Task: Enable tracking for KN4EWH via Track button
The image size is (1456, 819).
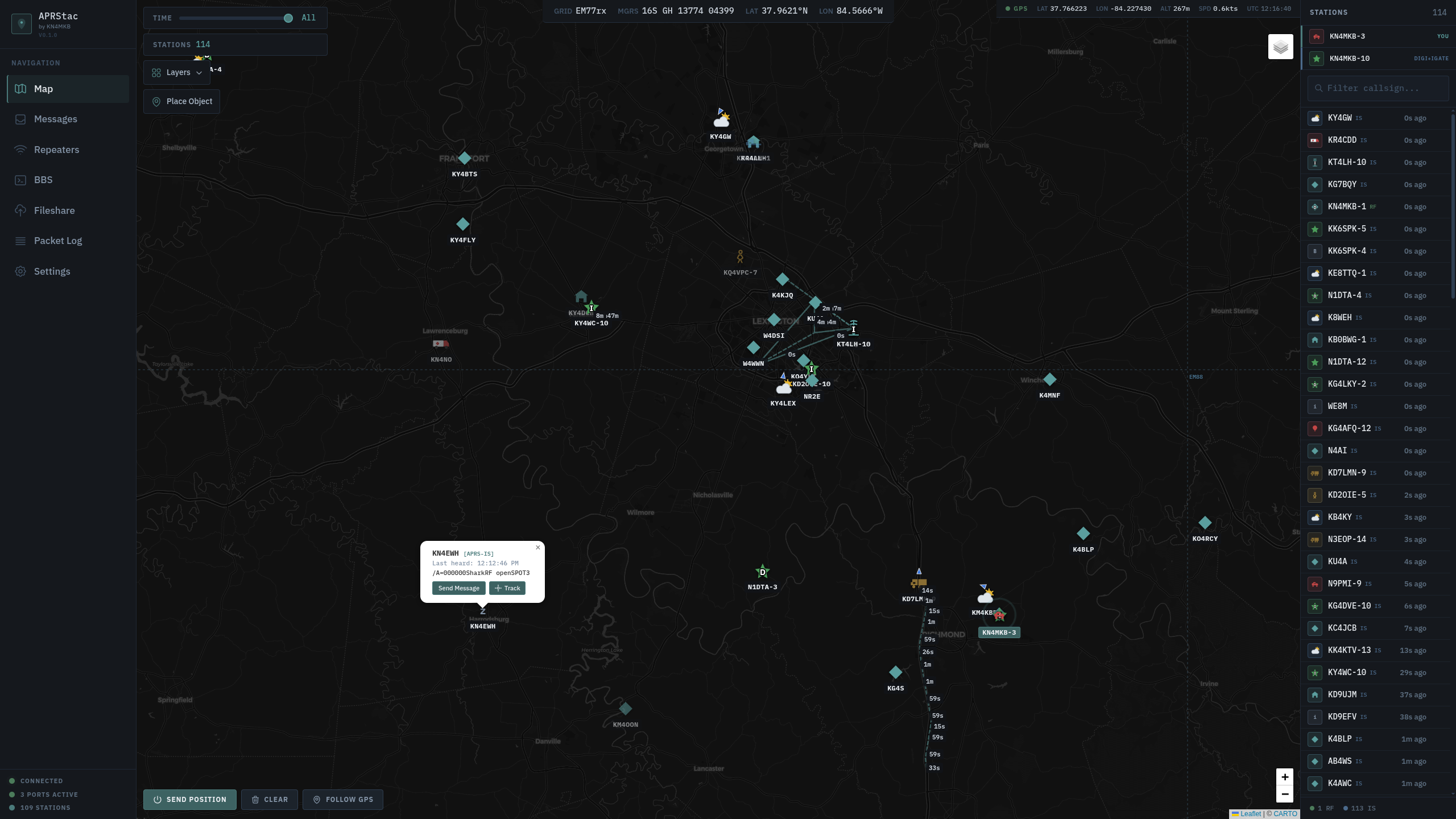Action: (507, 588)
